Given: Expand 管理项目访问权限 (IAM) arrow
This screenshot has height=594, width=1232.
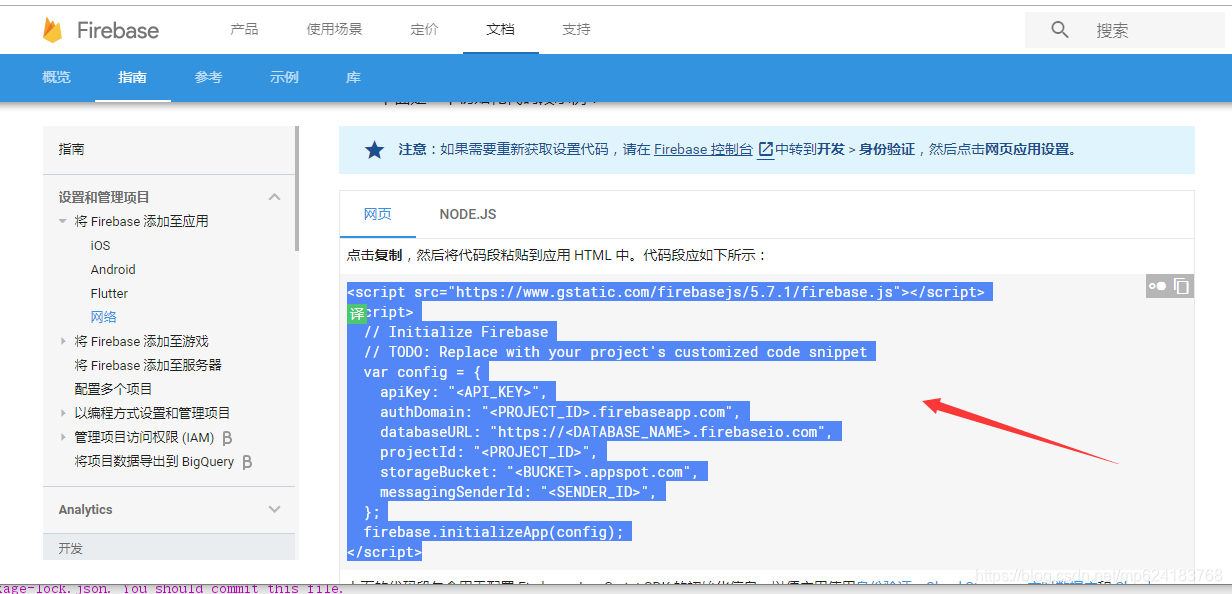Looking at the screenshot, I should click(x=63, y=437).
